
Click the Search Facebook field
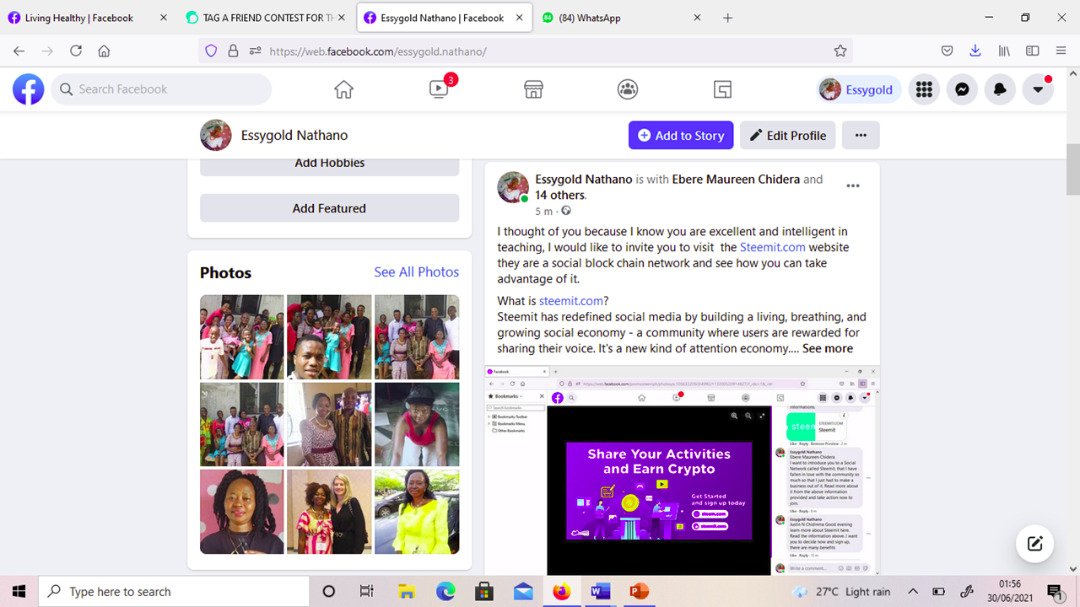pyautogui.click(x=161, y=90)
